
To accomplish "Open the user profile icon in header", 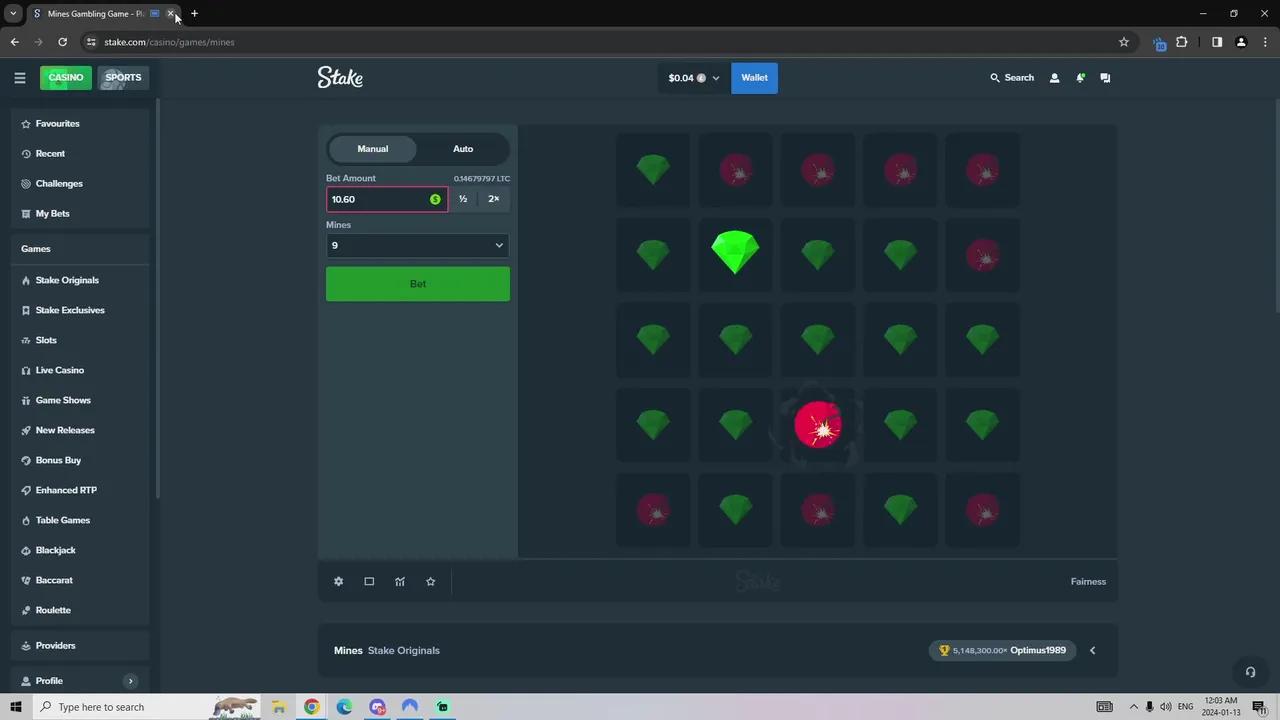I will pyautogui.click(x=1054, y=78).
